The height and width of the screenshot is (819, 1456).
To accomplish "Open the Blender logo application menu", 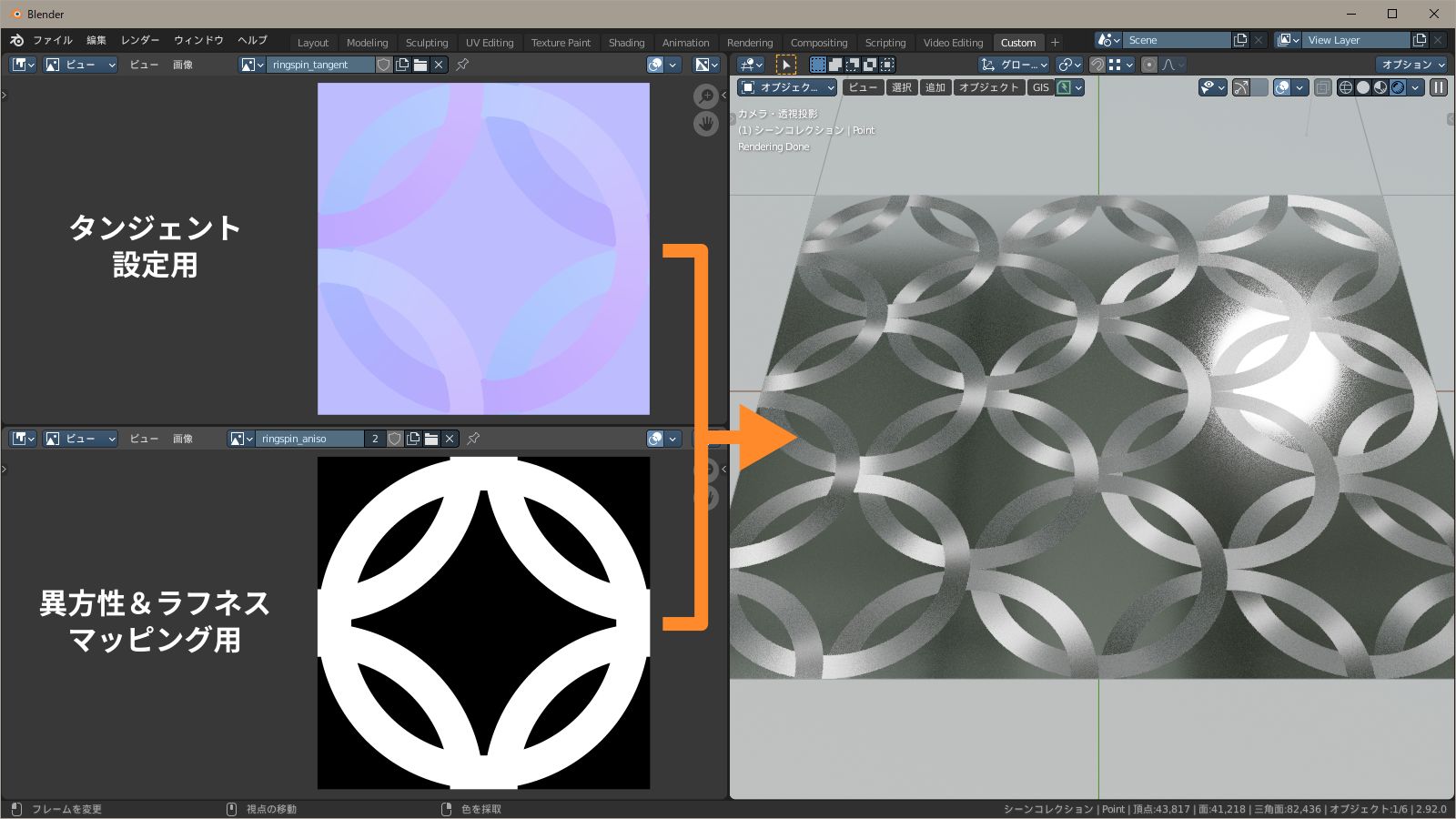I will point(16,40).
